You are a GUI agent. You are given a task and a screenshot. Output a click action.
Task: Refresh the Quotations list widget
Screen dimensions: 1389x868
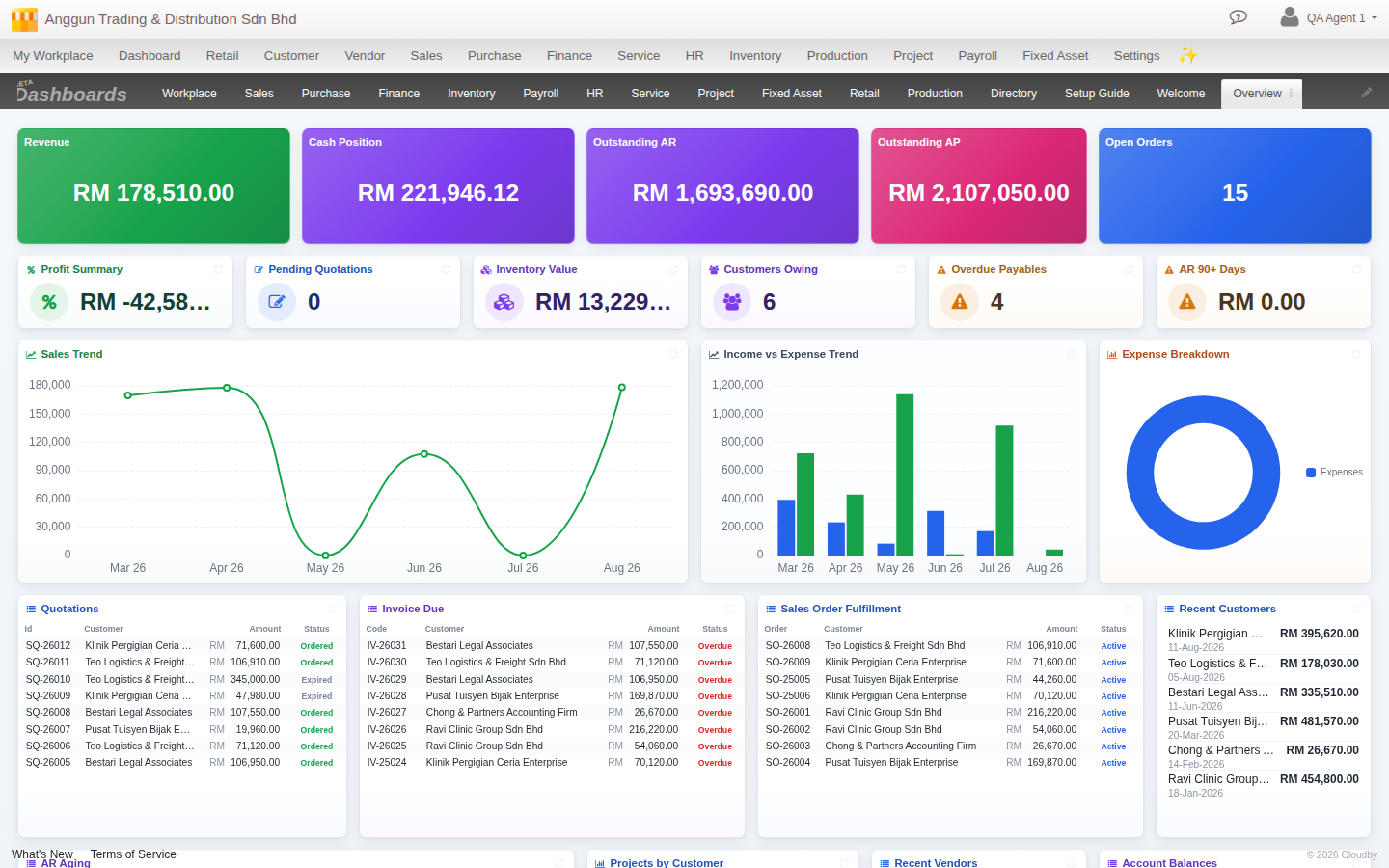point(332,609)
